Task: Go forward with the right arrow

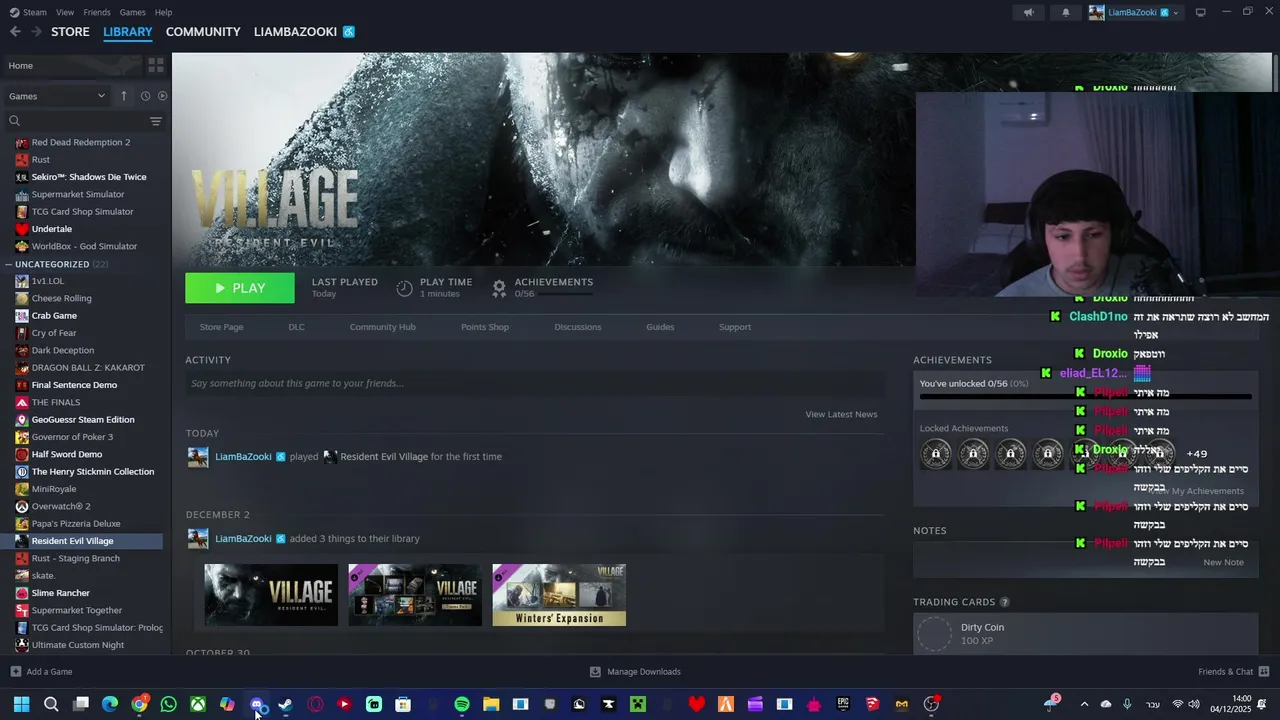Action: click(x=36, y=32)
